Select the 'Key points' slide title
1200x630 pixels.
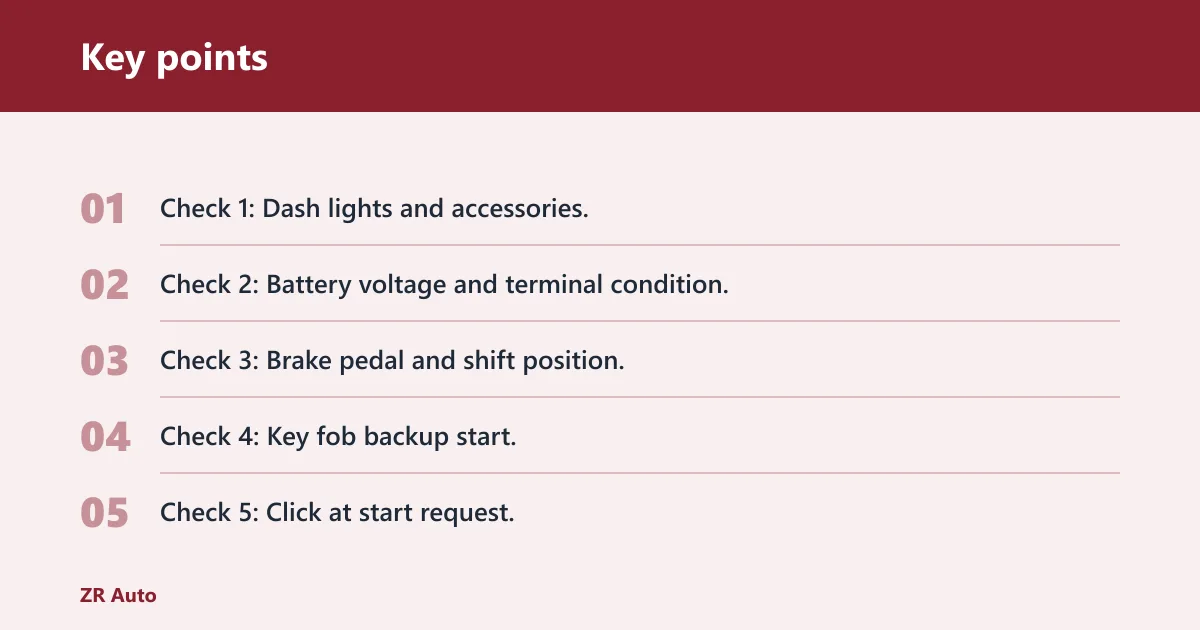(x=174, y=57)
